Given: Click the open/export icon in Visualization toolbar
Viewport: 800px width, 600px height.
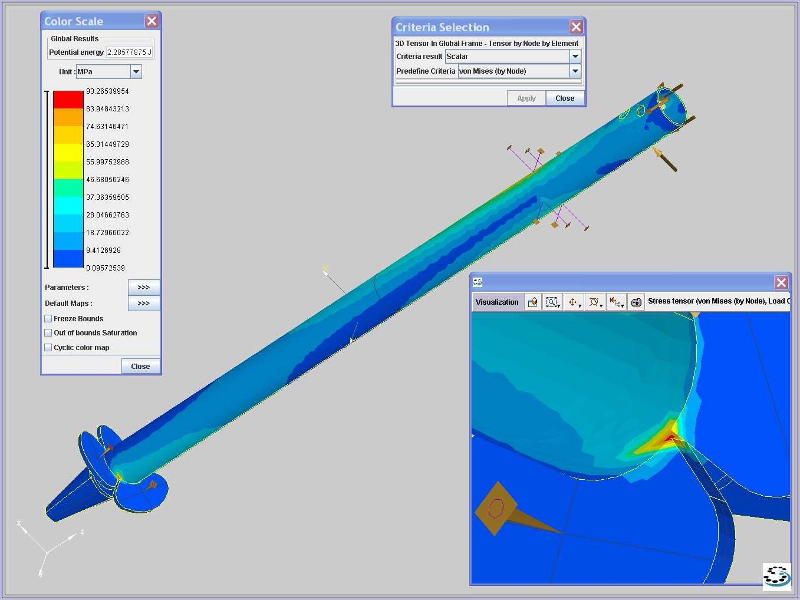Looking at the screenshot, I should pos(533,301).
